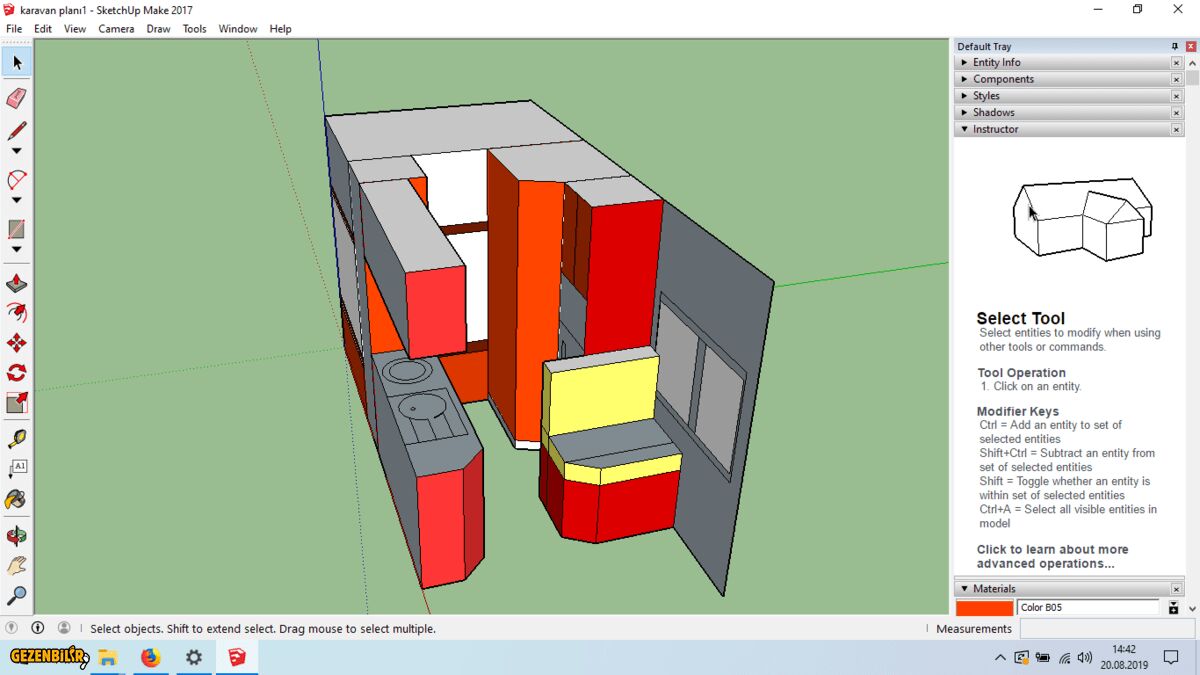This screenshot has height=675, width=1200.
Task: Expand the Components panel
Action: [x=1062, y=79]
